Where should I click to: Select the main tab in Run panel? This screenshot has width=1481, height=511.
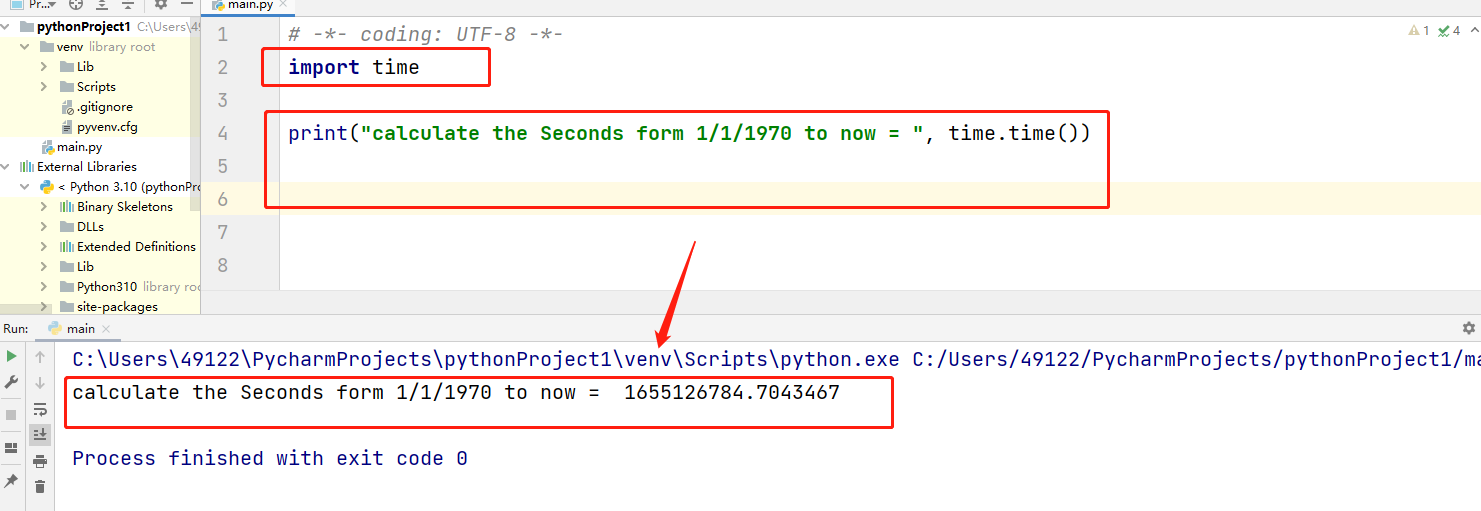click(80, 328)
